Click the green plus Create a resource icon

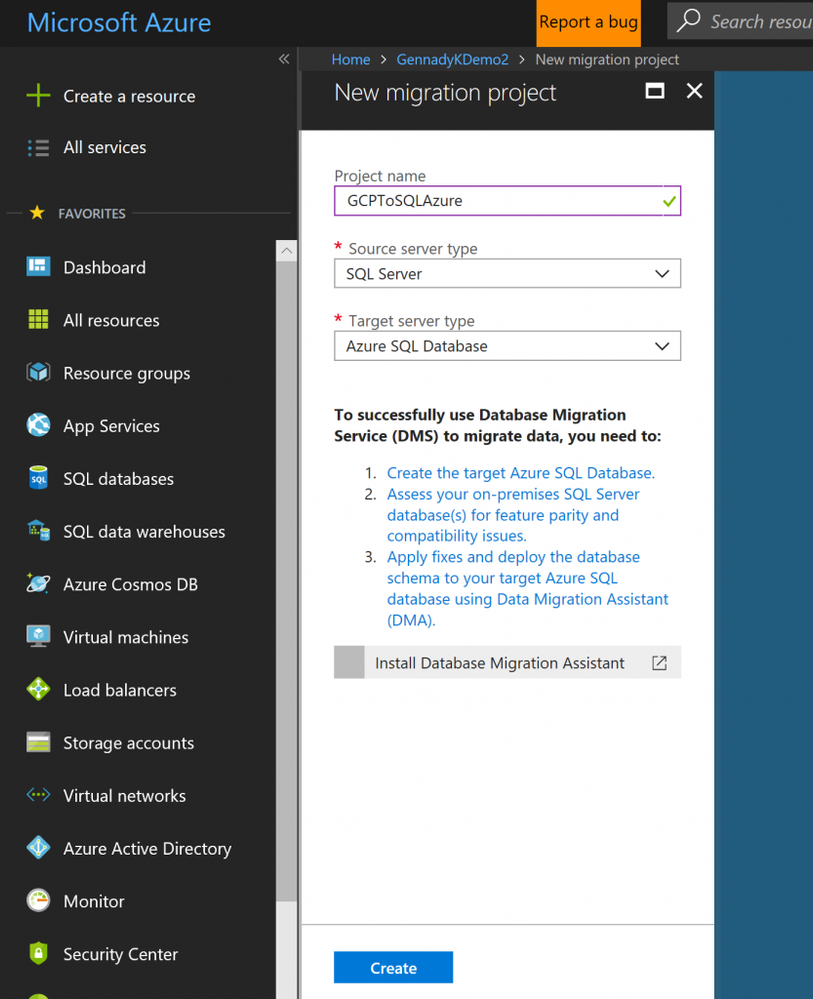[38, 96]
